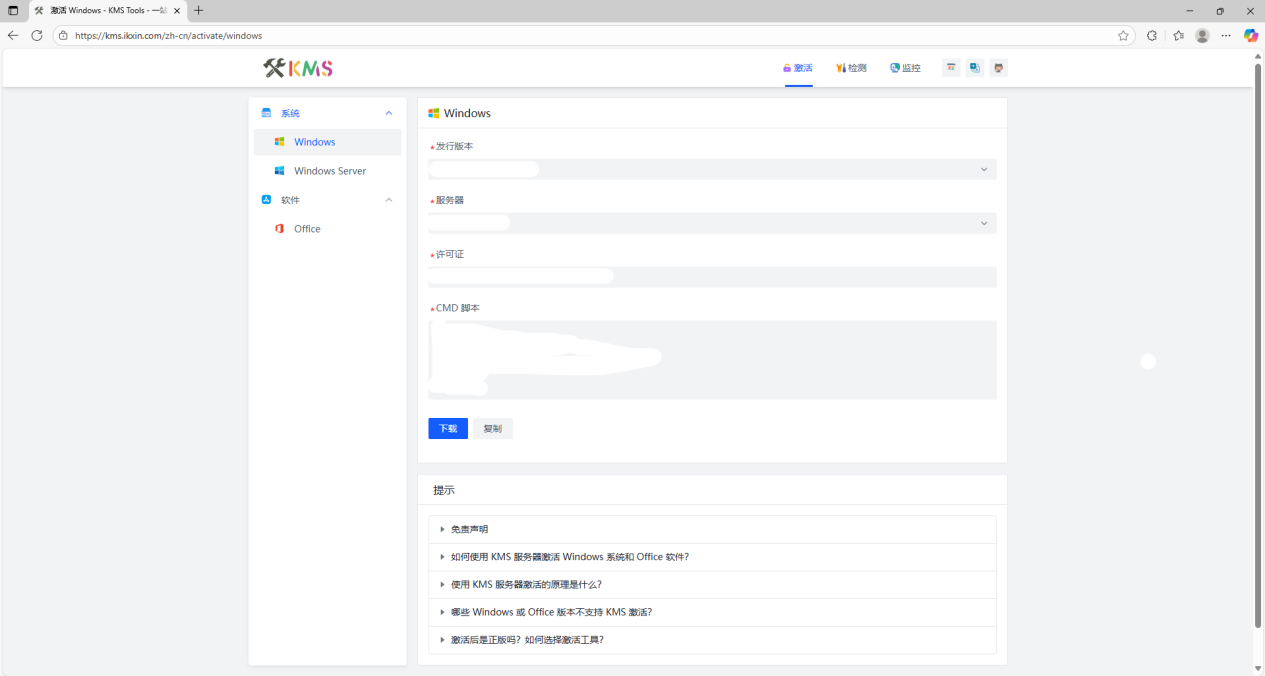The height and width of the screenshot is (676, 1265).
Task: Open Edge settings and more menu
Action: (1226, 35)
